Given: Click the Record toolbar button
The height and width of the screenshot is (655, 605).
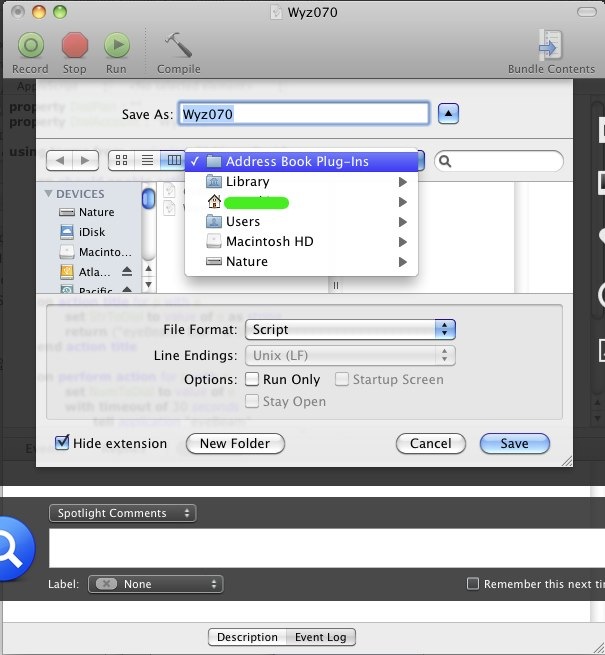Looking at the screenshot, I should [x=31, y=53].
